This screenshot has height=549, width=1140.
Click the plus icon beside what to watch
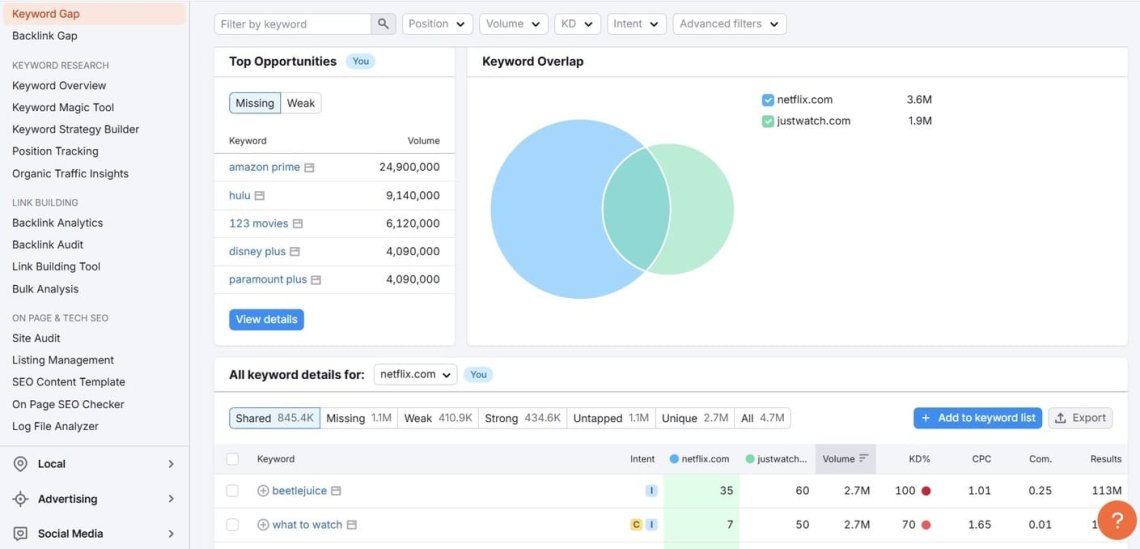[263, 525]
